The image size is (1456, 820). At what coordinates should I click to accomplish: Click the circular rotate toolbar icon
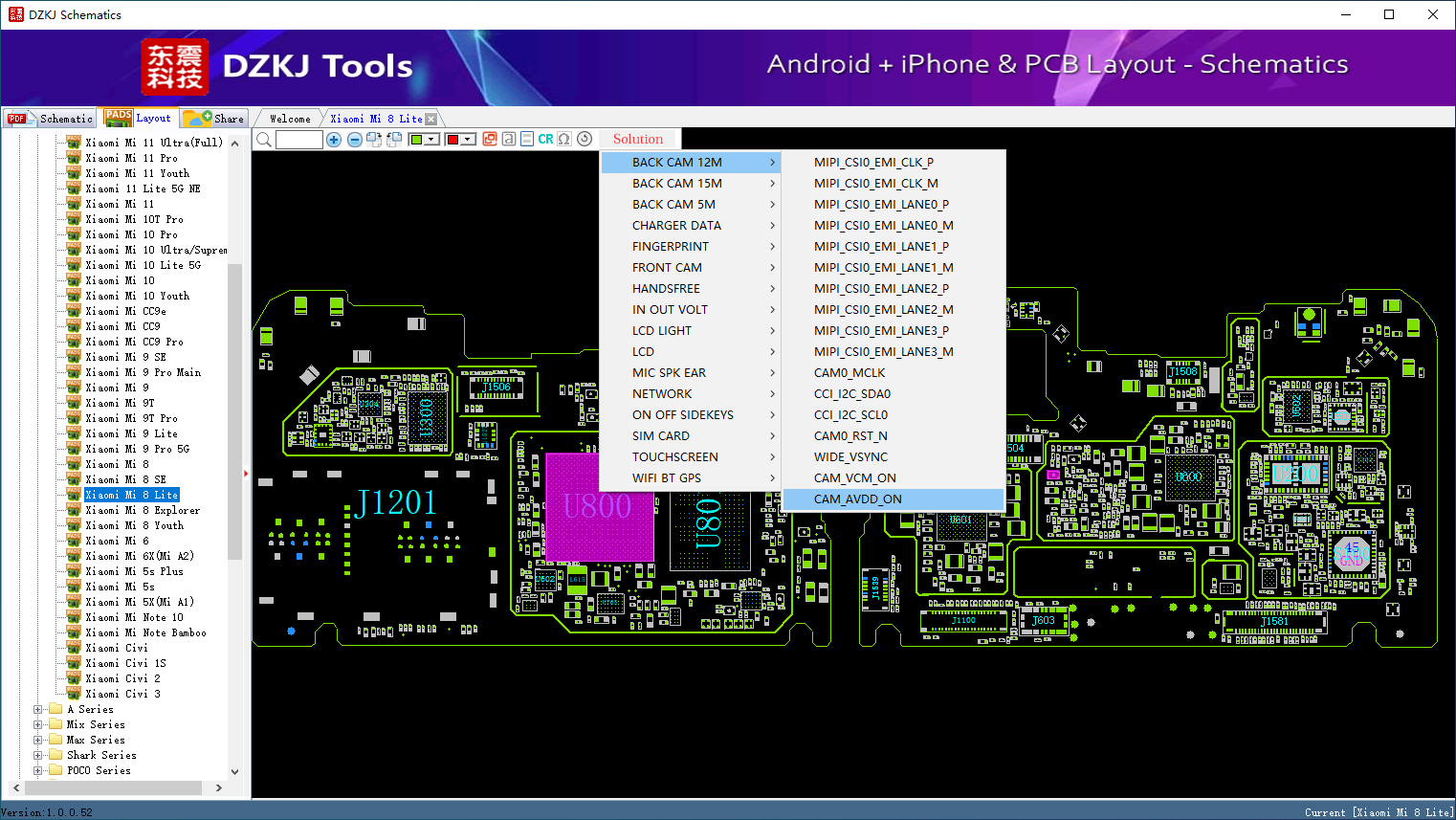(x=585, y=139)
